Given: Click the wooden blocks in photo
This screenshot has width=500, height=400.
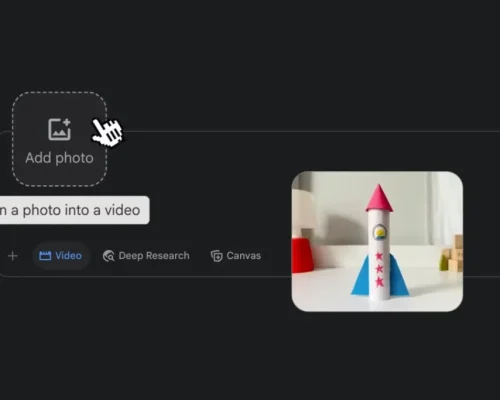Looking at the screenshot, I should pos(452,254).
